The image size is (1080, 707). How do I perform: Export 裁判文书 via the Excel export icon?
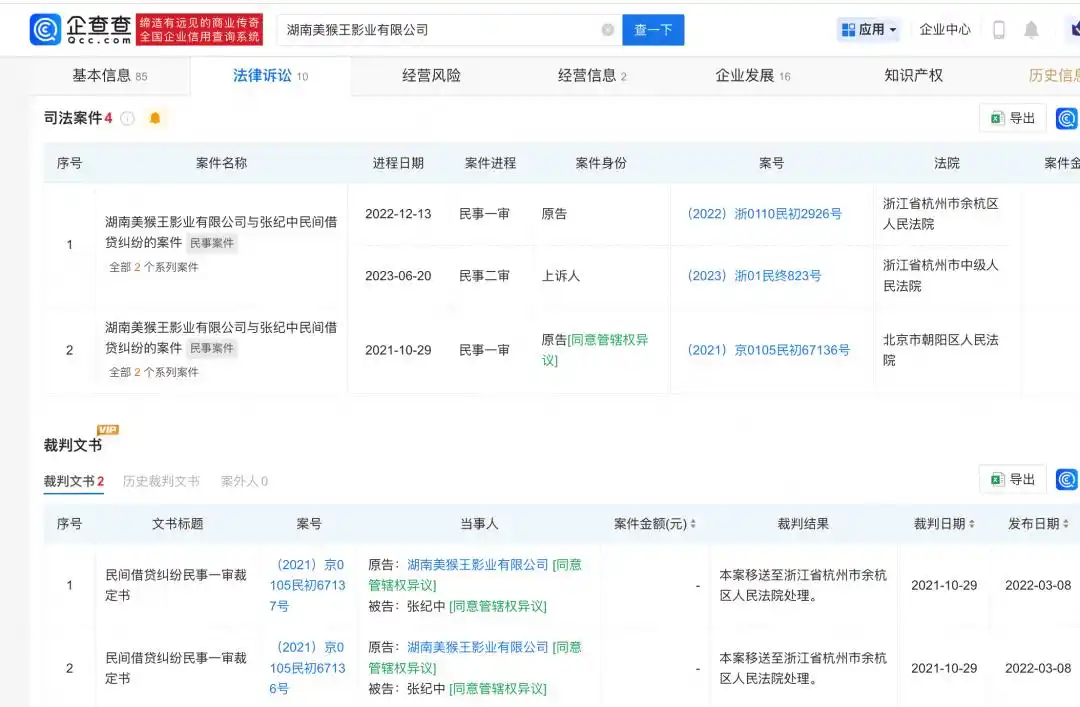1012,479
